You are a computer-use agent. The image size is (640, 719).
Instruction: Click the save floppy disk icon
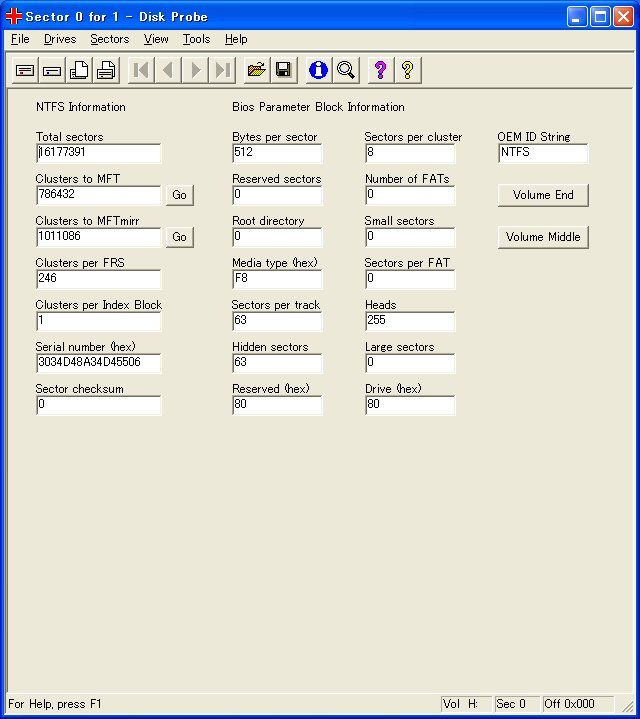pyautogui.click(x=284, y=71)
